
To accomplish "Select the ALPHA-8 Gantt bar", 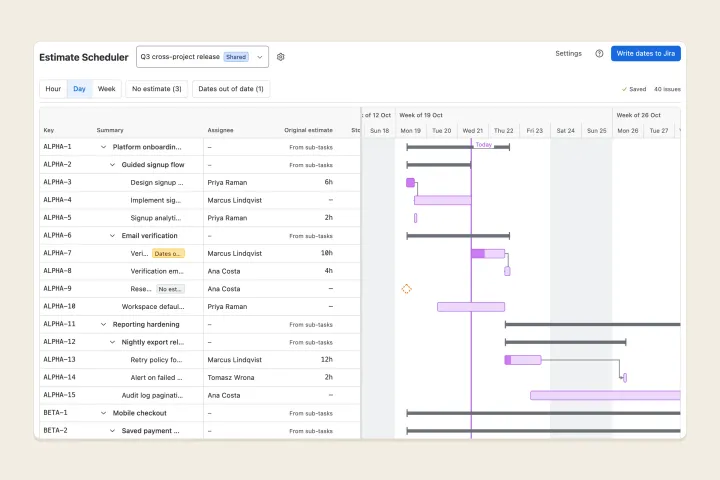I will coord(507,271).
